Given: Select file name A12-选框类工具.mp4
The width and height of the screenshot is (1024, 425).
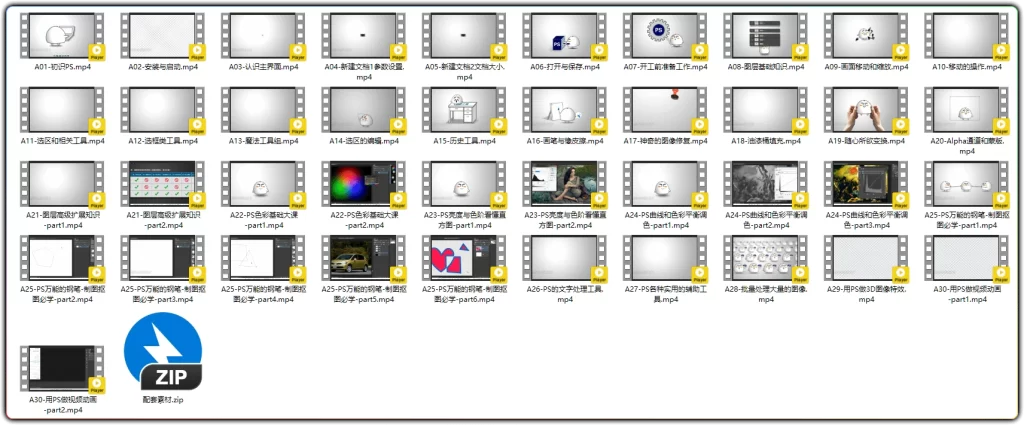Looking at the screenshot, I should pyautogui.click(x=163, y=141).
